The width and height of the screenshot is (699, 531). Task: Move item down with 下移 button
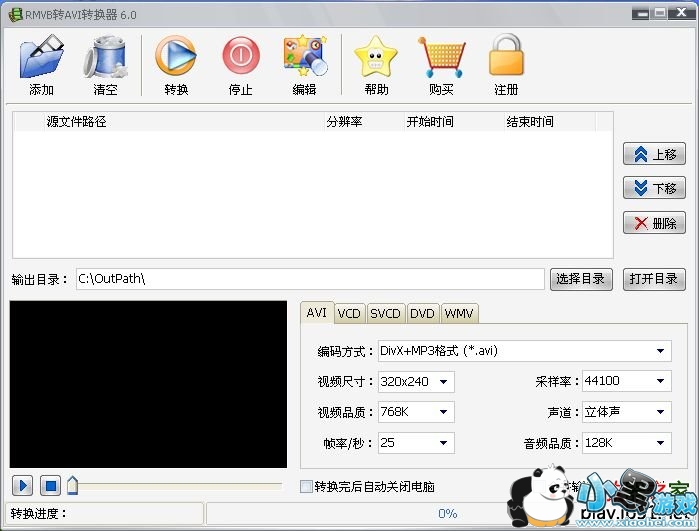[654, 188]
